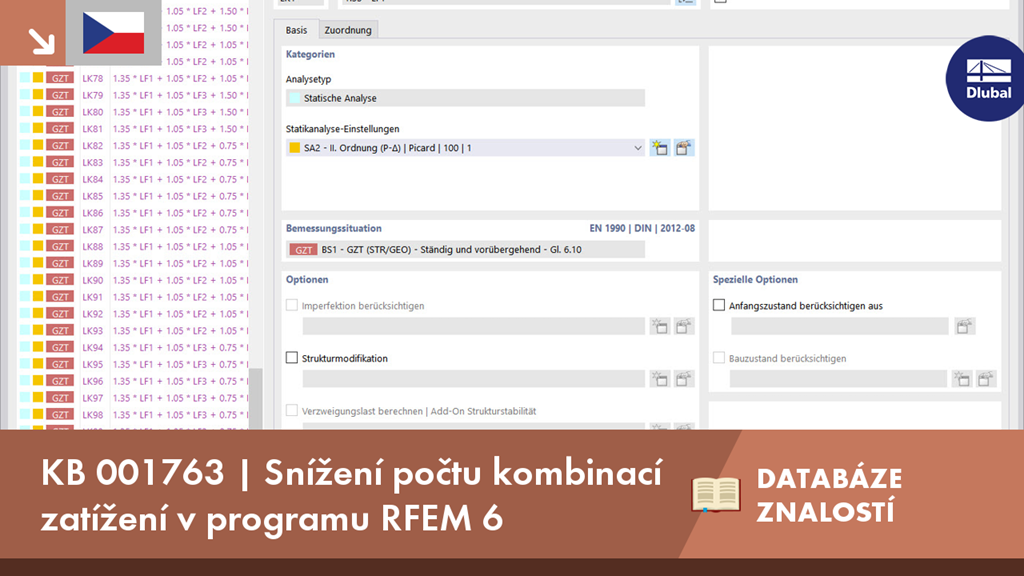Screen dimensions: 1024x576
Task: Click new structure modification icon
Action: [x=660, y=379]
